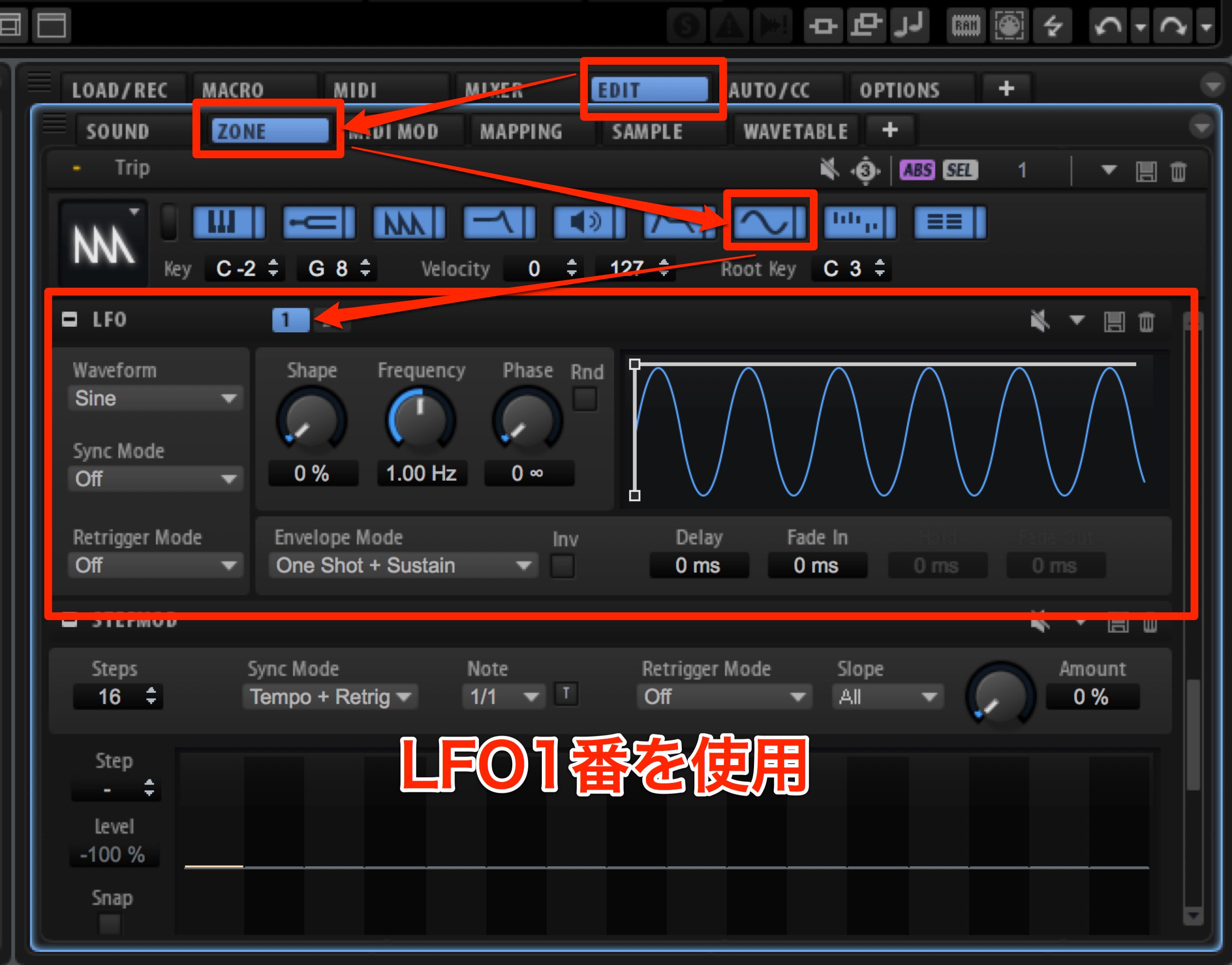Open the LFO Retrigger Mode dropdown
Image resolution: width=1232 pixels, height=965 pixels.
coord(155,565)
